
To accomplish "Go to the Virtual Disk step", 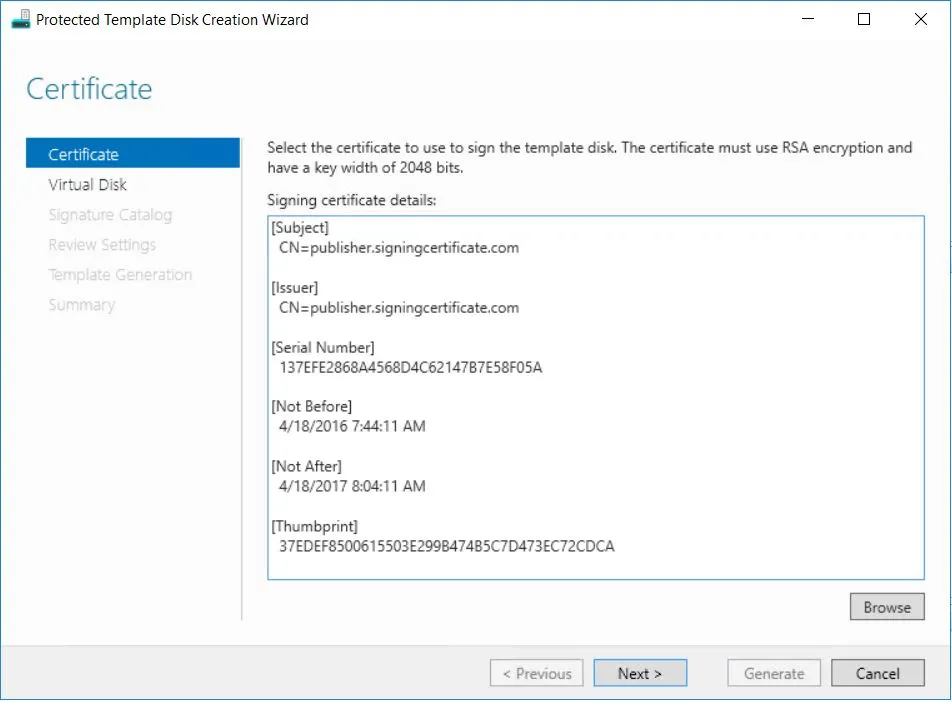I will pyautogui.click(x=88, y=184).
